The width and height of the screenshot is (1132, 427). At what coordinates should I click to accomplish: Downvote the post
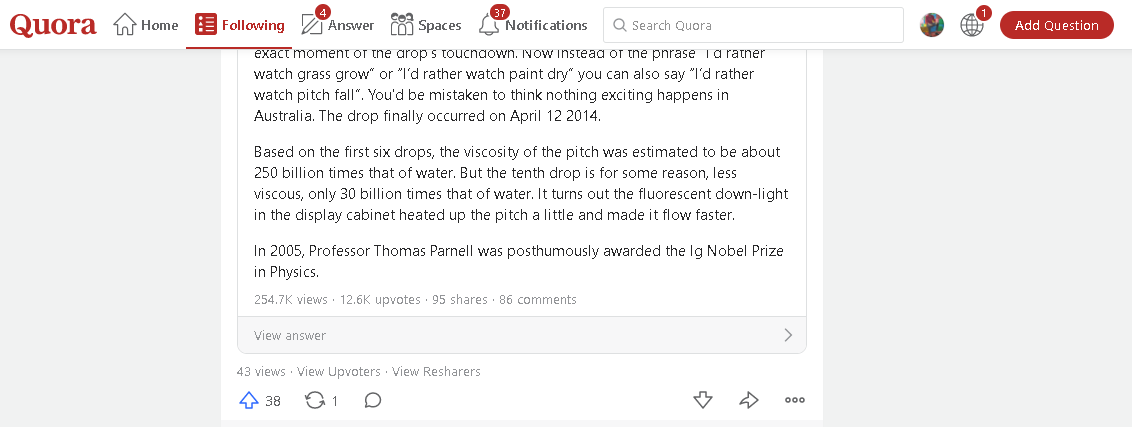(x=703, y=400)
